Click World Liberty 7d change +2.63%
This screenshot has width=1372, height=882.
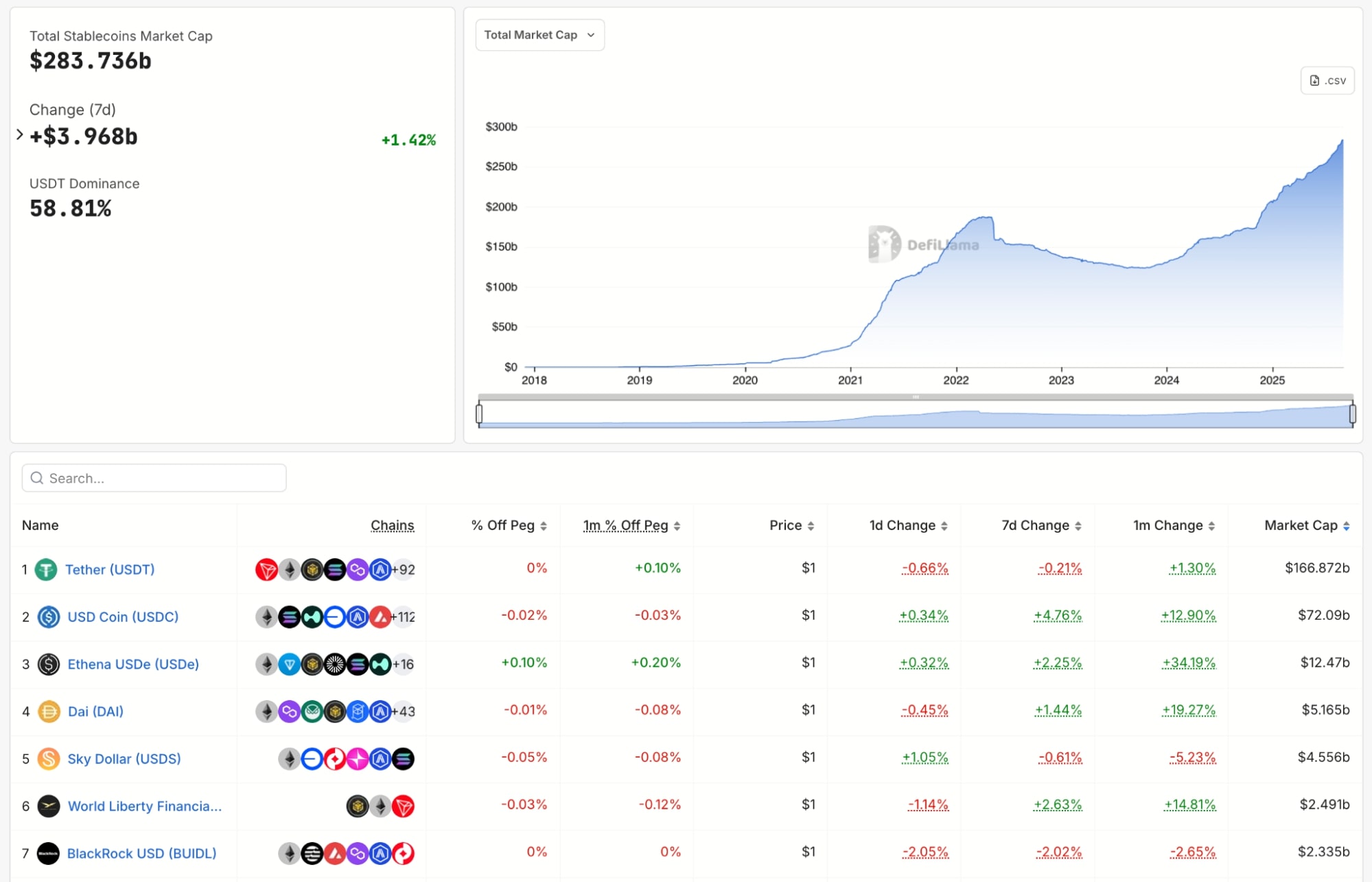click(1058, 805)
